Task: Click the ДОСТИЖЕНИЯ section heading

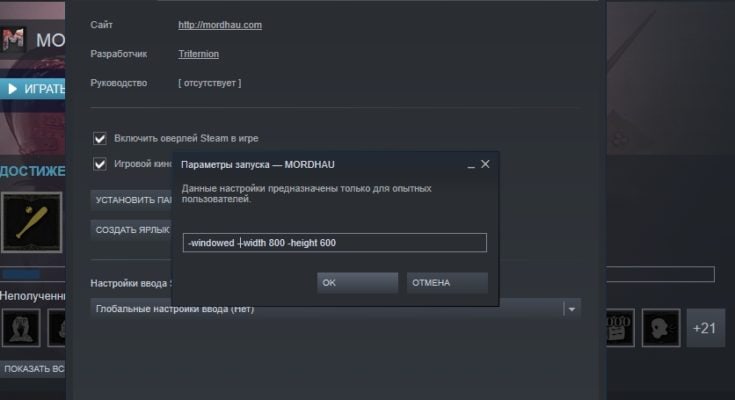Action: (33, 171)
